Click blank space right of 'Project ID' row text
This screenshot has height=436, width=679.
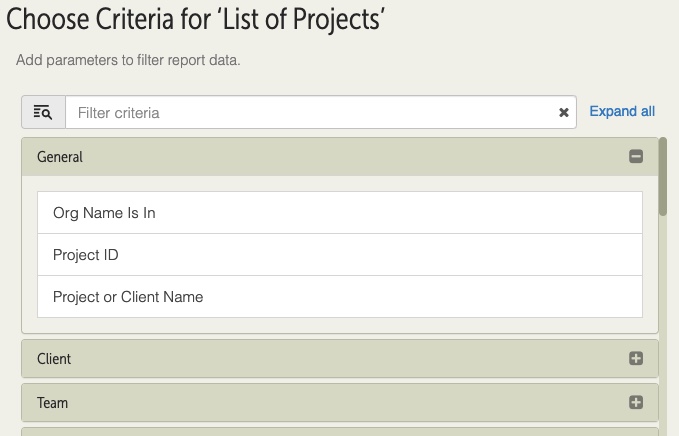coord(381,255)
